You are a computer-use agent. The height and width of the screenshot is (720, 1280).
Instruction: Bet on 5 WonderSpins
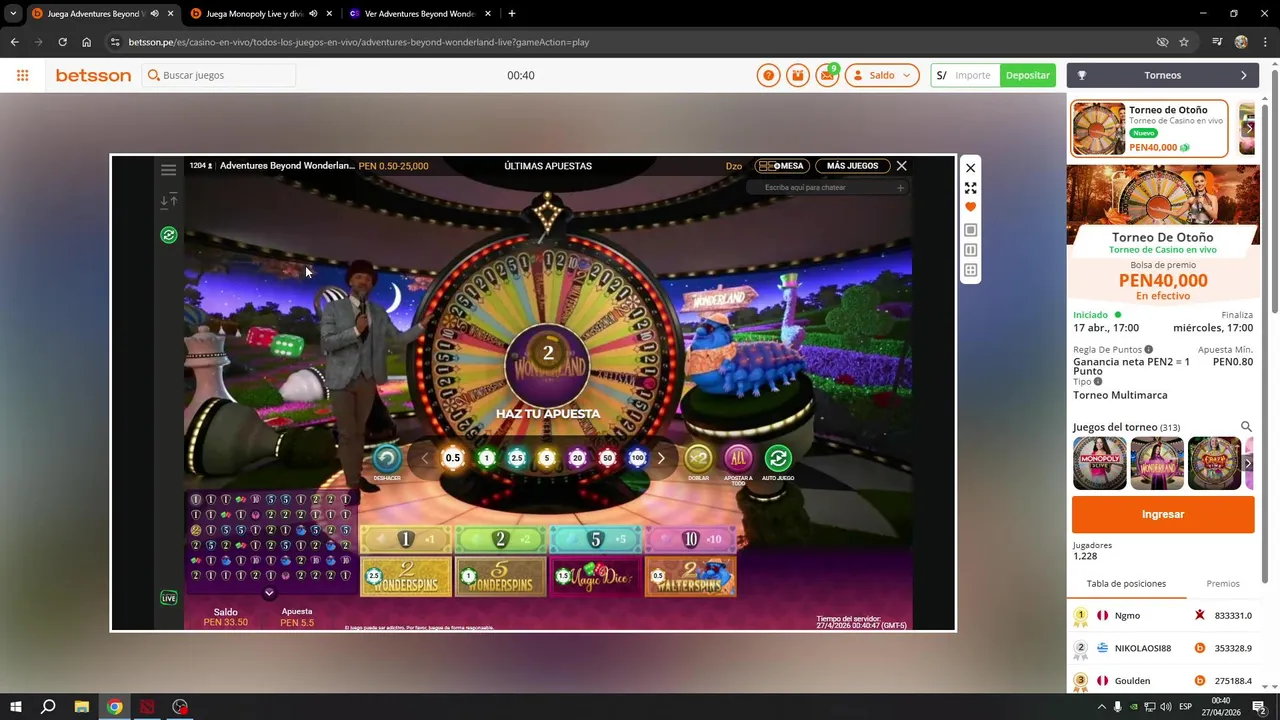coord(501,576)
